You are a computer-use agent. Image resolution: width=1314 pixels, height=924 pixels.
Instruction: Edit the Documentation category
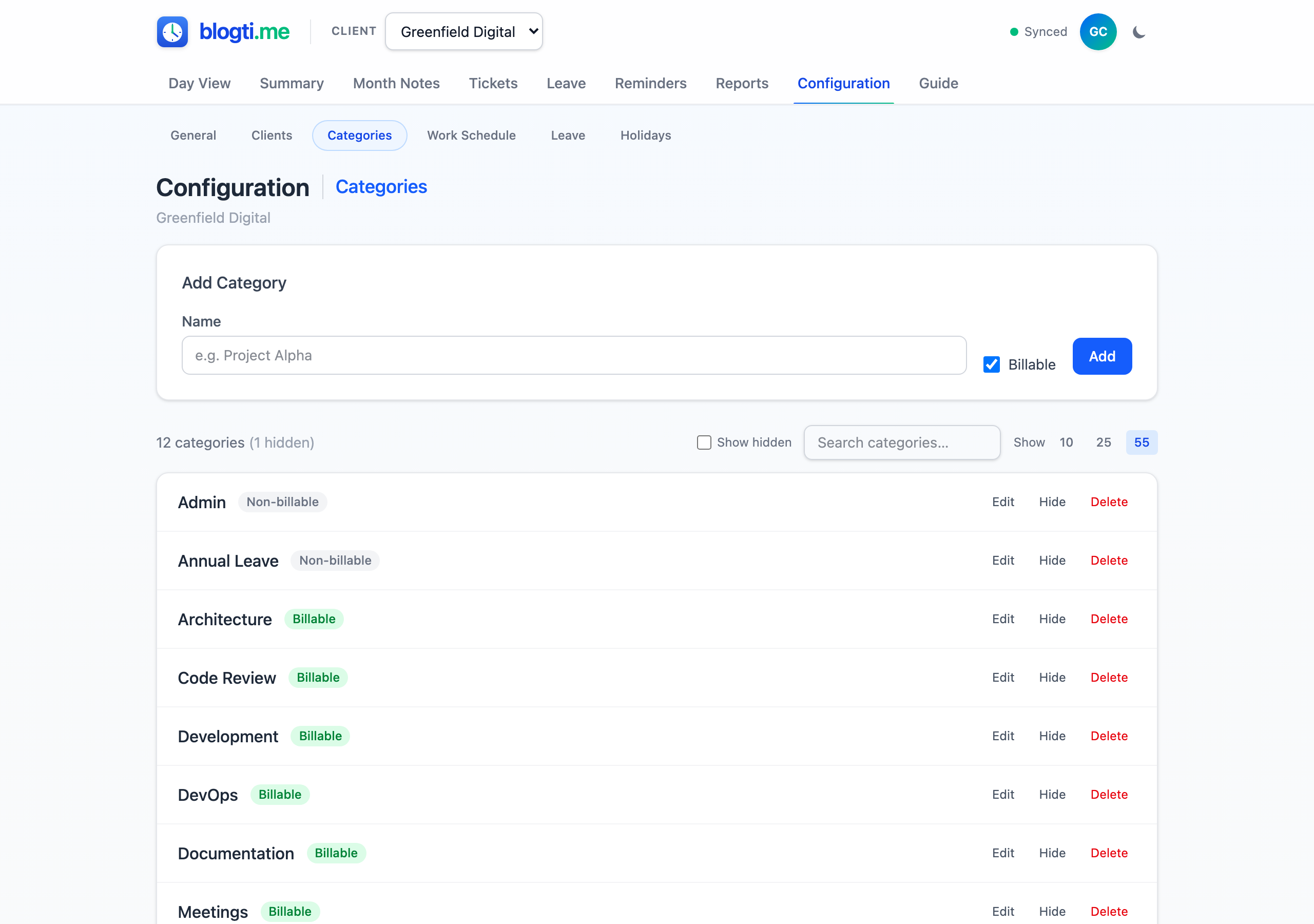pyautogui.click(x=1002, y=853)
